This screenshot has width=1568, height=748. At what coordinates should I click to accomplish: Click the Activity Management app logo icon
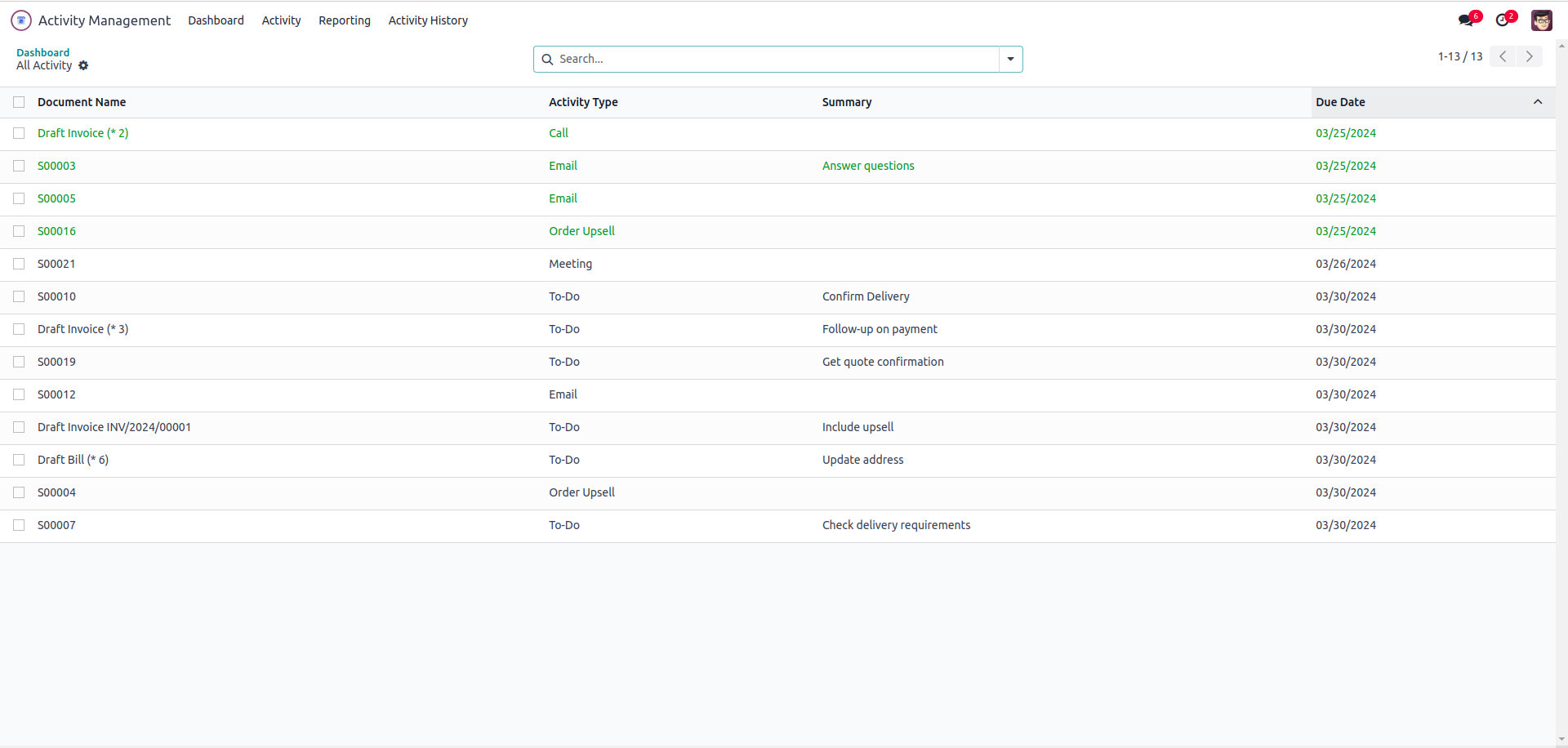[21, 20]
